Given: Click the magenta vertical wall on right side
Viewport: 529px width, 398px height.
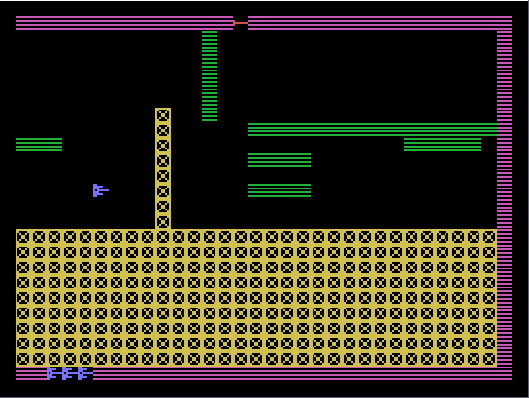Looking at the screenshot, I should coord(504,199).
